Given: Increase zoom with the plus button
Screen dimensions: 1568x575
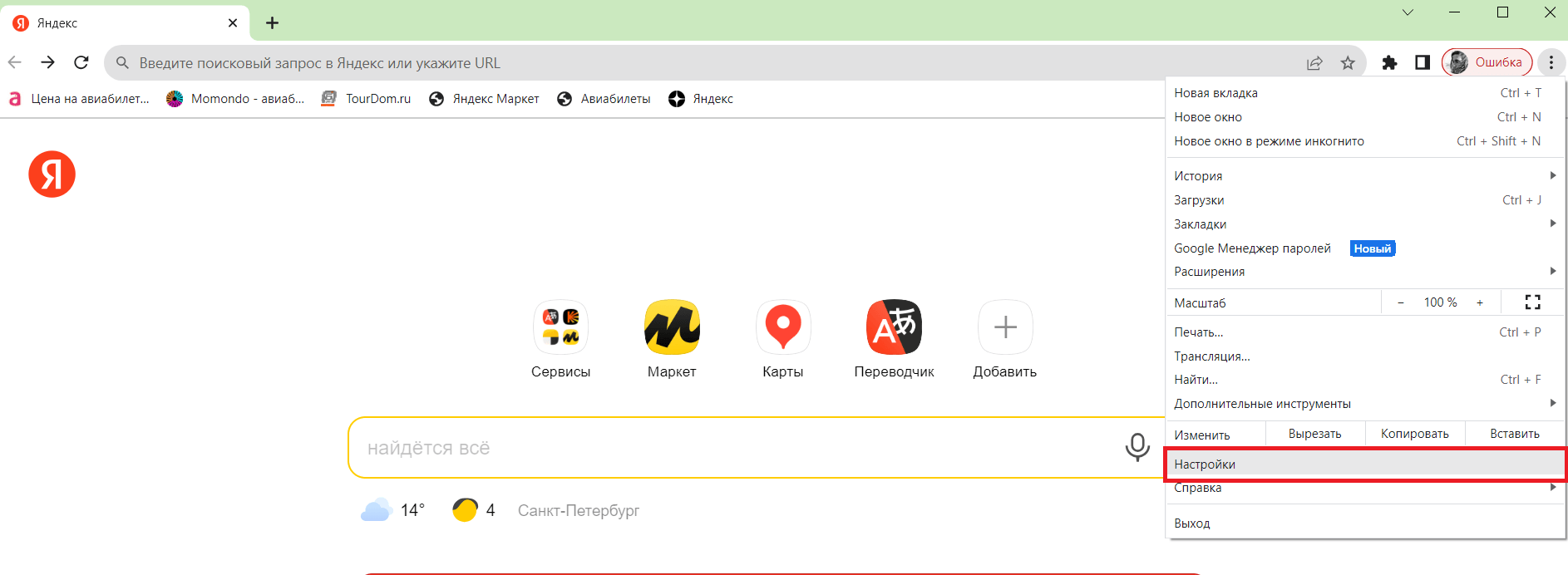Looking at the screenshot, I should (x=1480, y=302).
